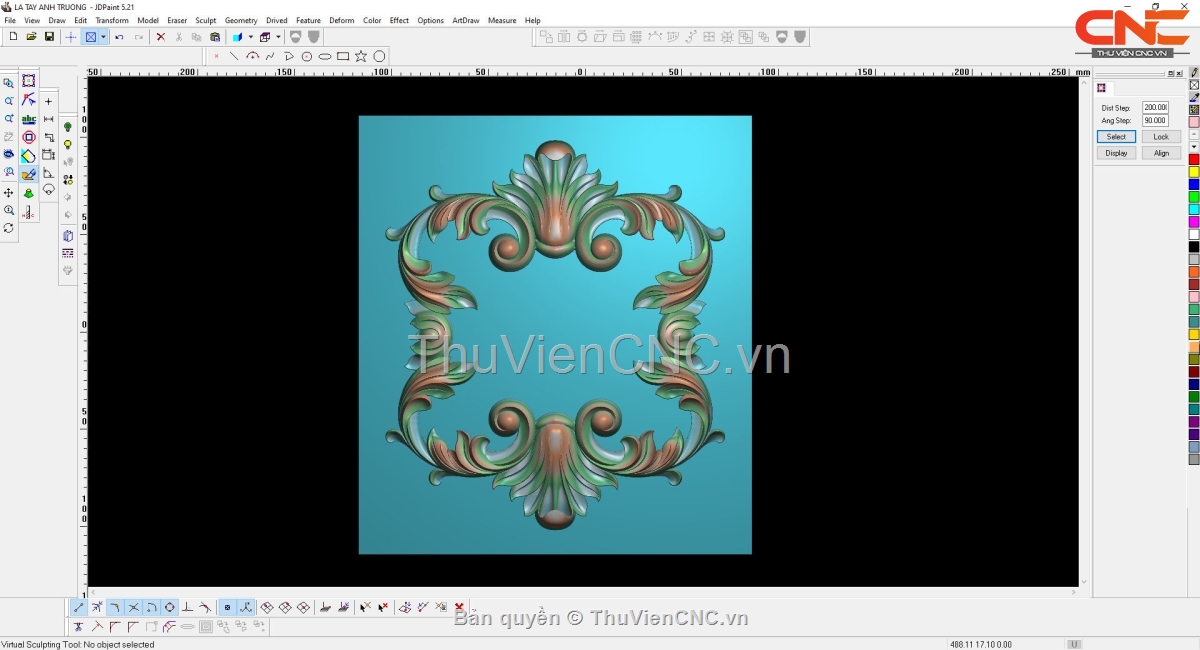Click the Save floppy disk icon
Image resolution: width=1200 pixels, height=650 pixels.
[49, 37]
